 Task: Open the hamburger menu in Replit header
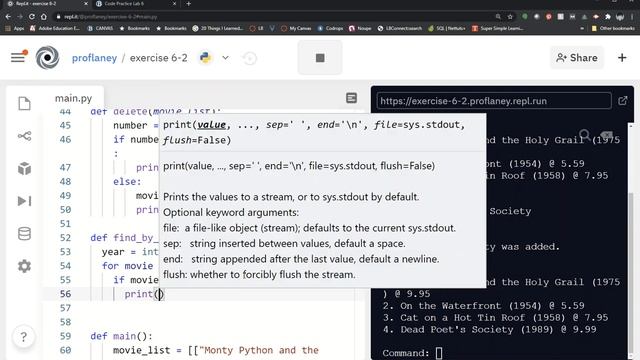[x=18, y=58]
